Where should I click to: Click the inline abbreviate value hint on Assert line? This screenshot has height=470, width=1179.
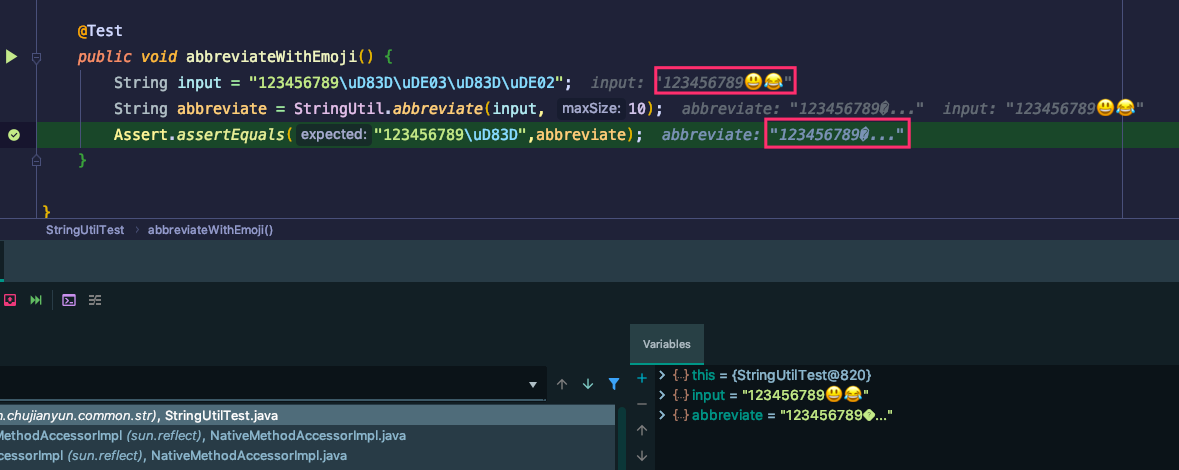[x=838, y=135]
